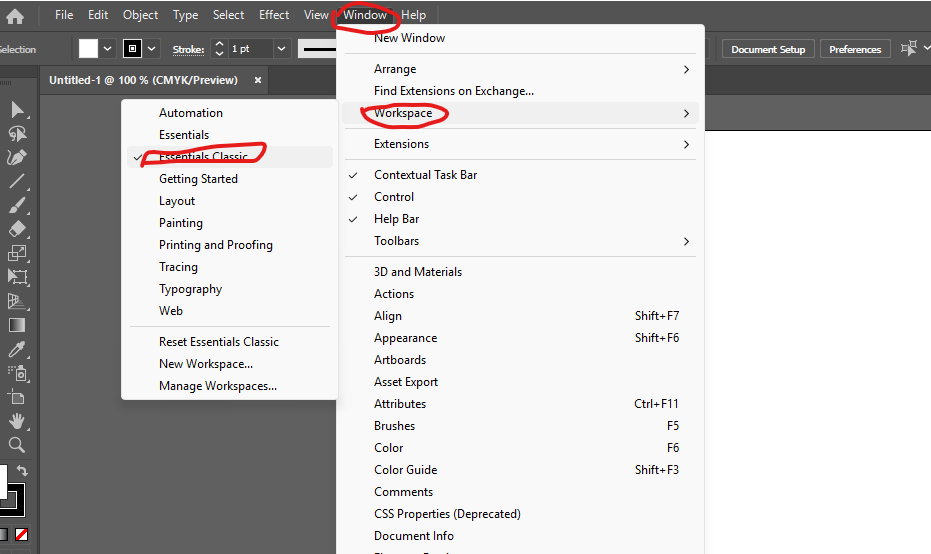Select the Hand tool
Image resolution: width=931 pixels, height=554 pixels.
click(17, 421)
